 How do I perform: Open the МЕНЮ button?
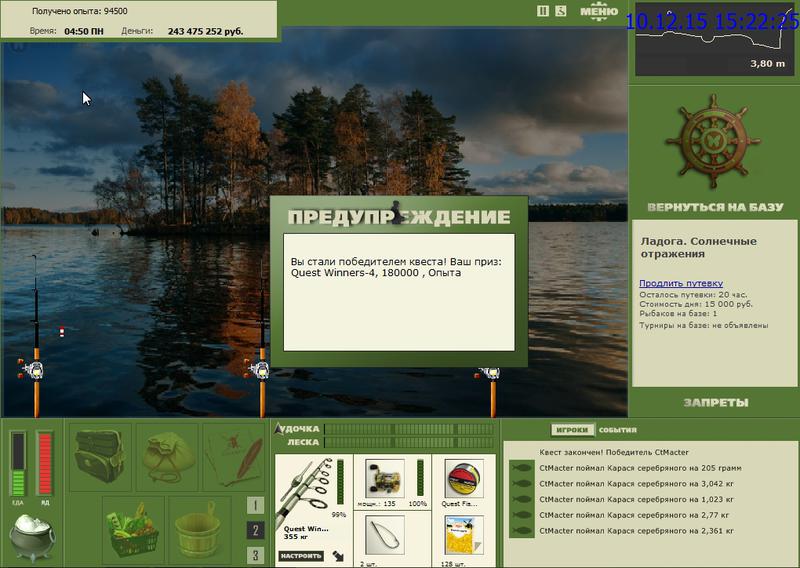pos(598,11)
